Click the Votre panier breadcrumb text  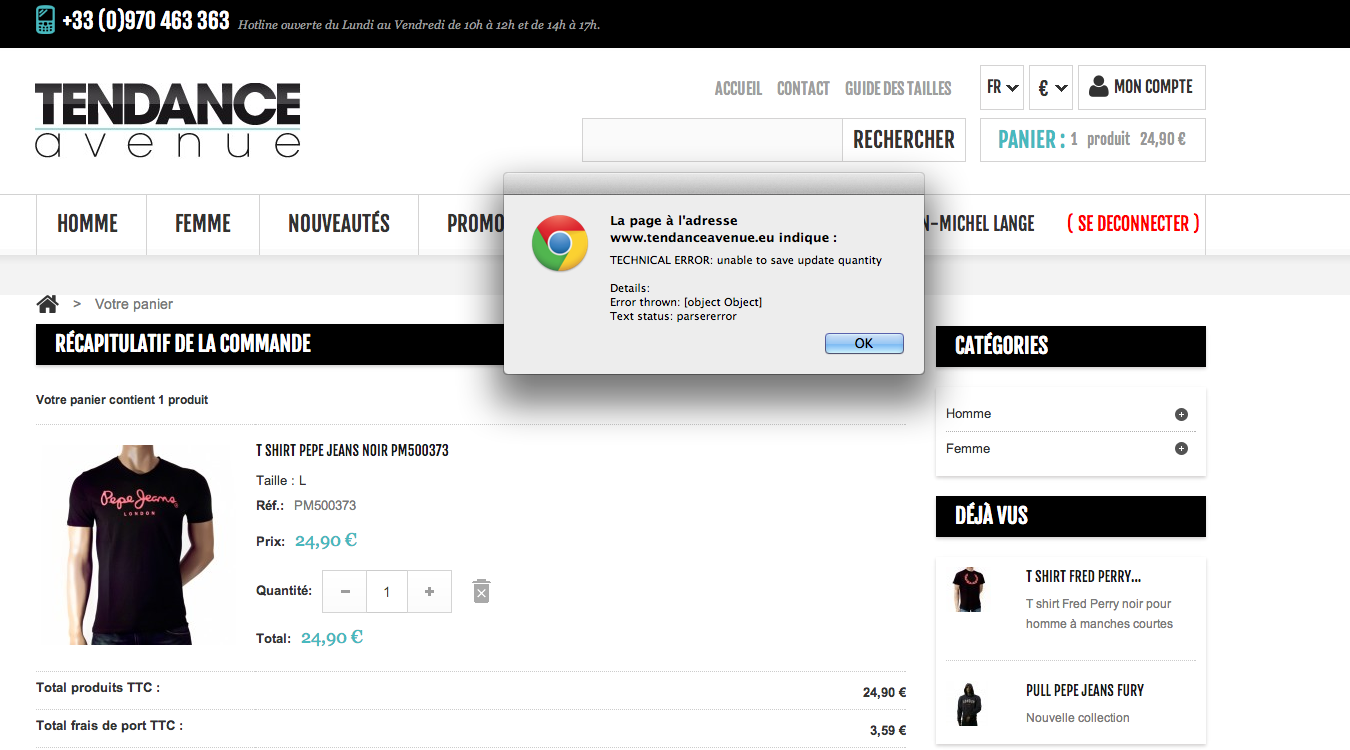pos(134,304)
